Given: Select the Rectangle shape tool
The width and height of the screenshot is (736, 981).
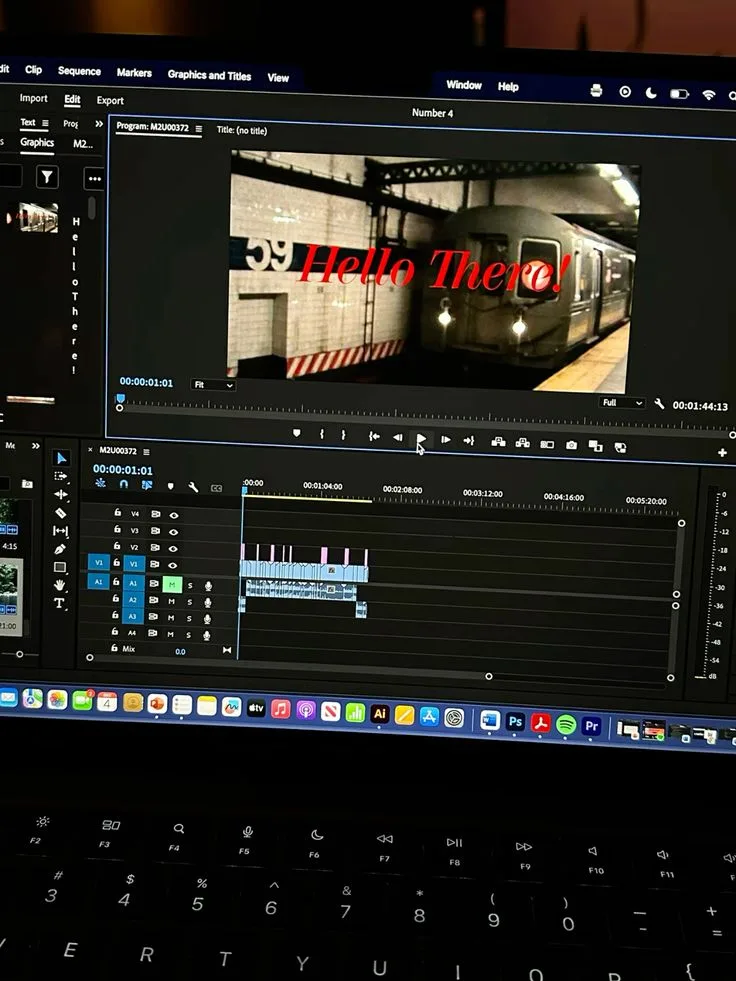Looking at the screenshot, I should click(x=60, y=567).
